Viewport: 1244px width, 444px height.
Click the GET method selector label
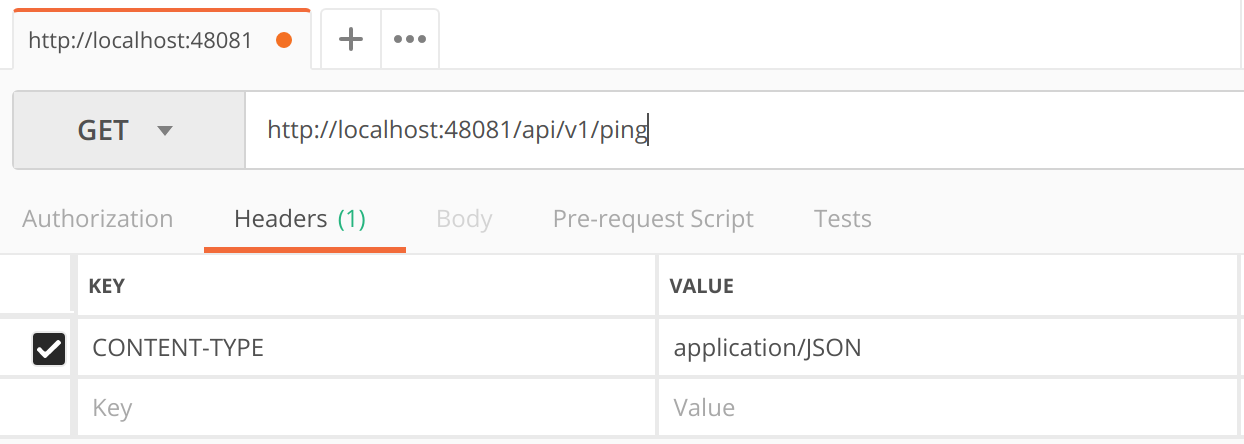103,131
